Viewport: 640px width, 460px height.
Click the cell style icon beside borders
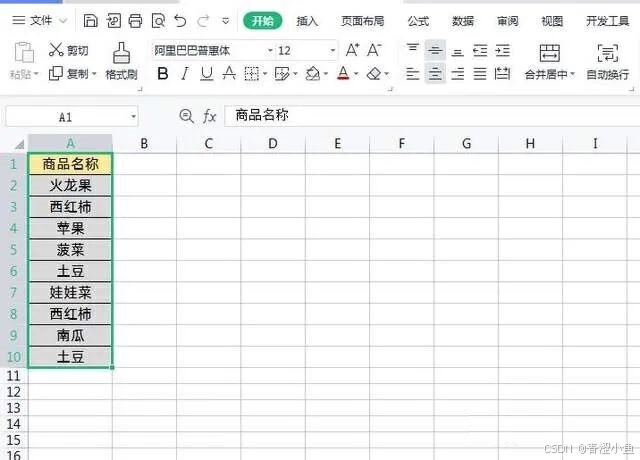[x=282, y=74]
